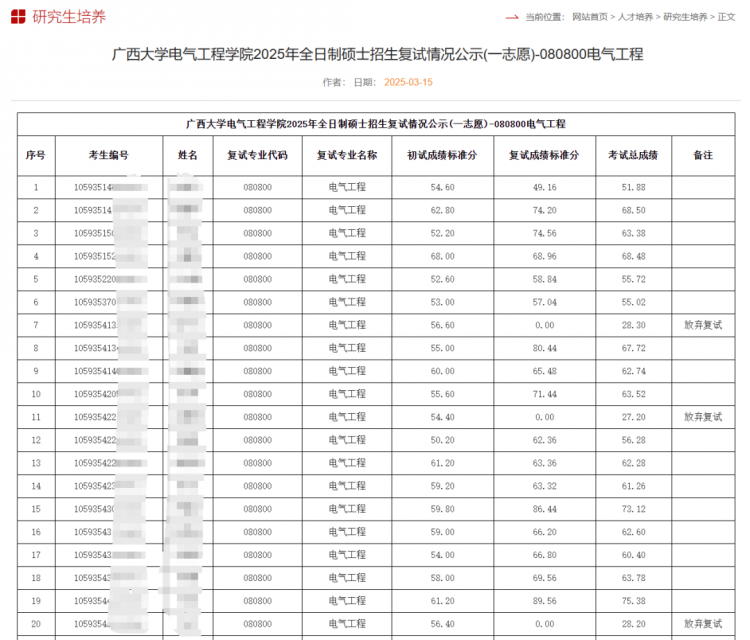Click total score 73.12 in row 15
The image size is (750, 640).
pyautogui.click(x=633, y=509)
